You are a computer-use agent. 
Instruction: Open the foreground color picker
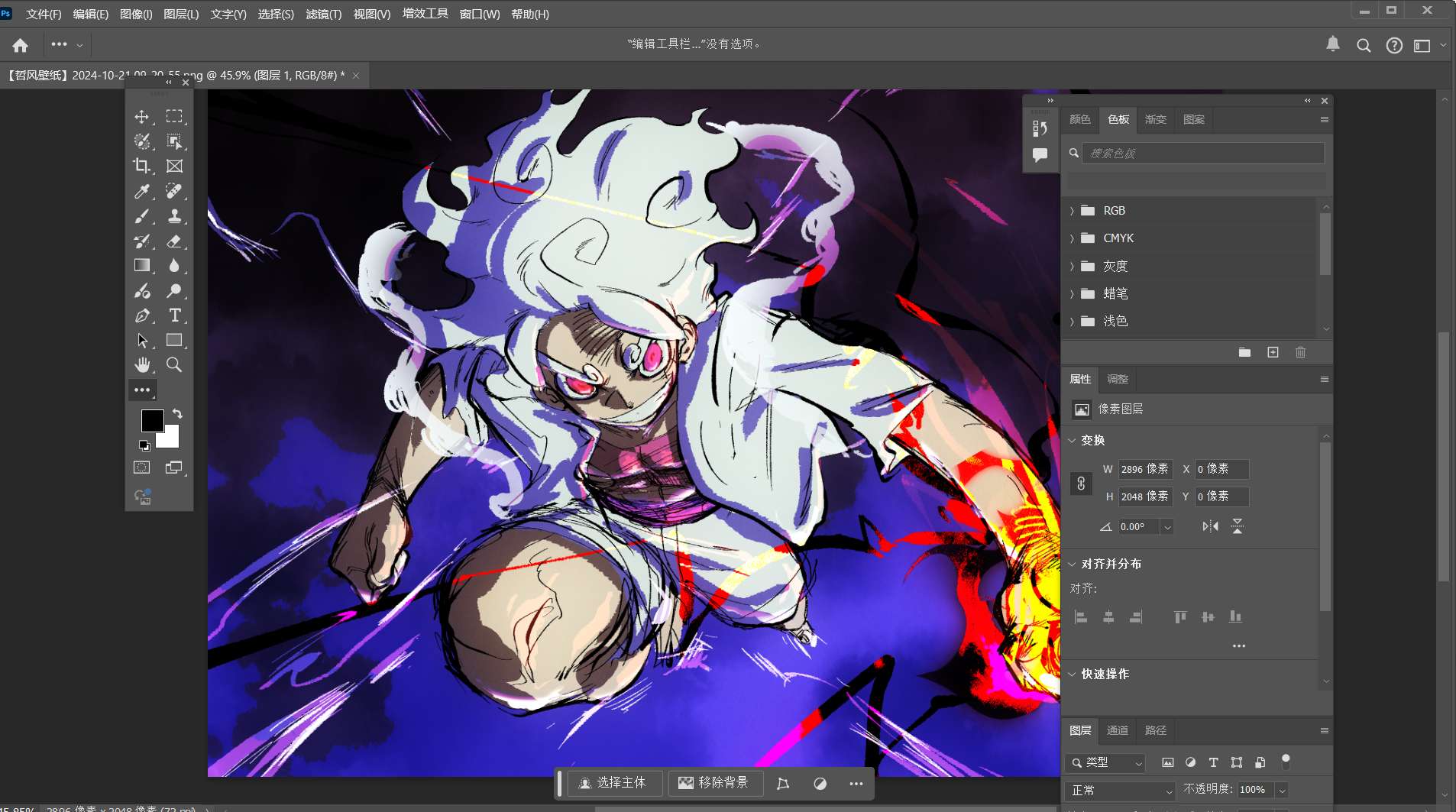click(152, 420)
